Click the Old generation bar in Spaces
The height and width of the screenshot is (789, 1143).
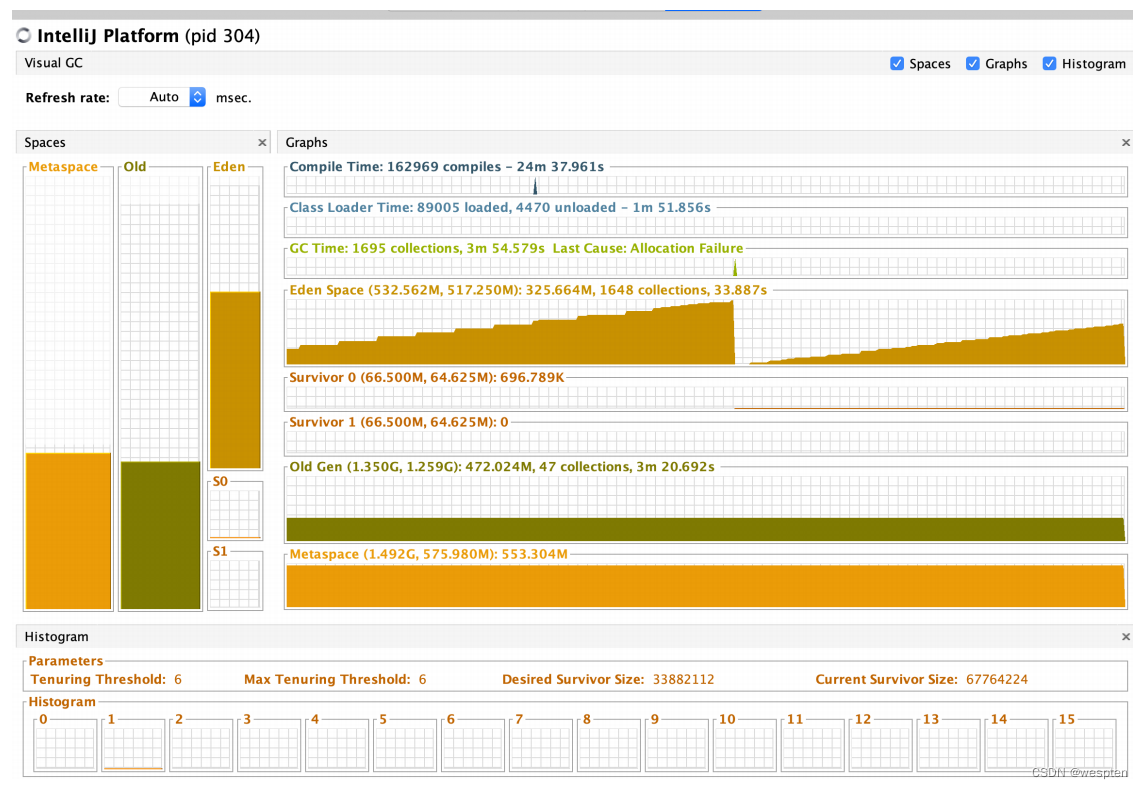[160, 535]
